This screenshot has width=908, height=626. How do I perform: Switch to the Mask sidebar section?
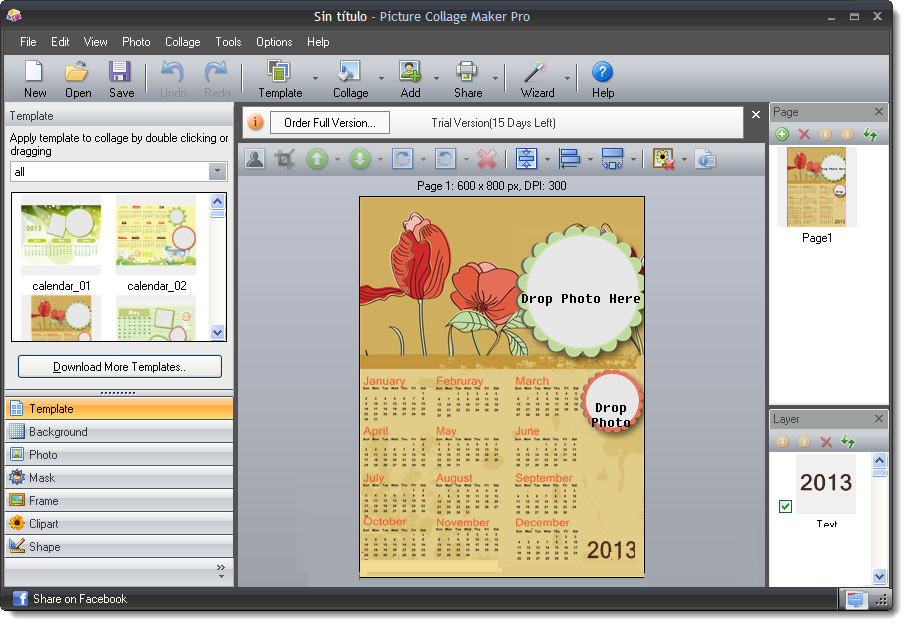coord(119,478)
